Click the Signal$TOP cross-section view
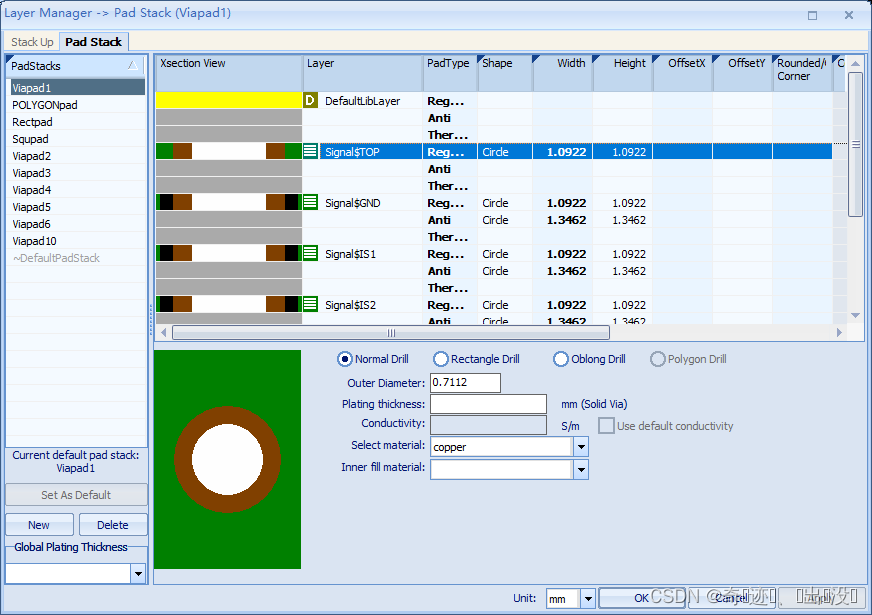This screenshot has height=615, width=872. pos(229,151)
